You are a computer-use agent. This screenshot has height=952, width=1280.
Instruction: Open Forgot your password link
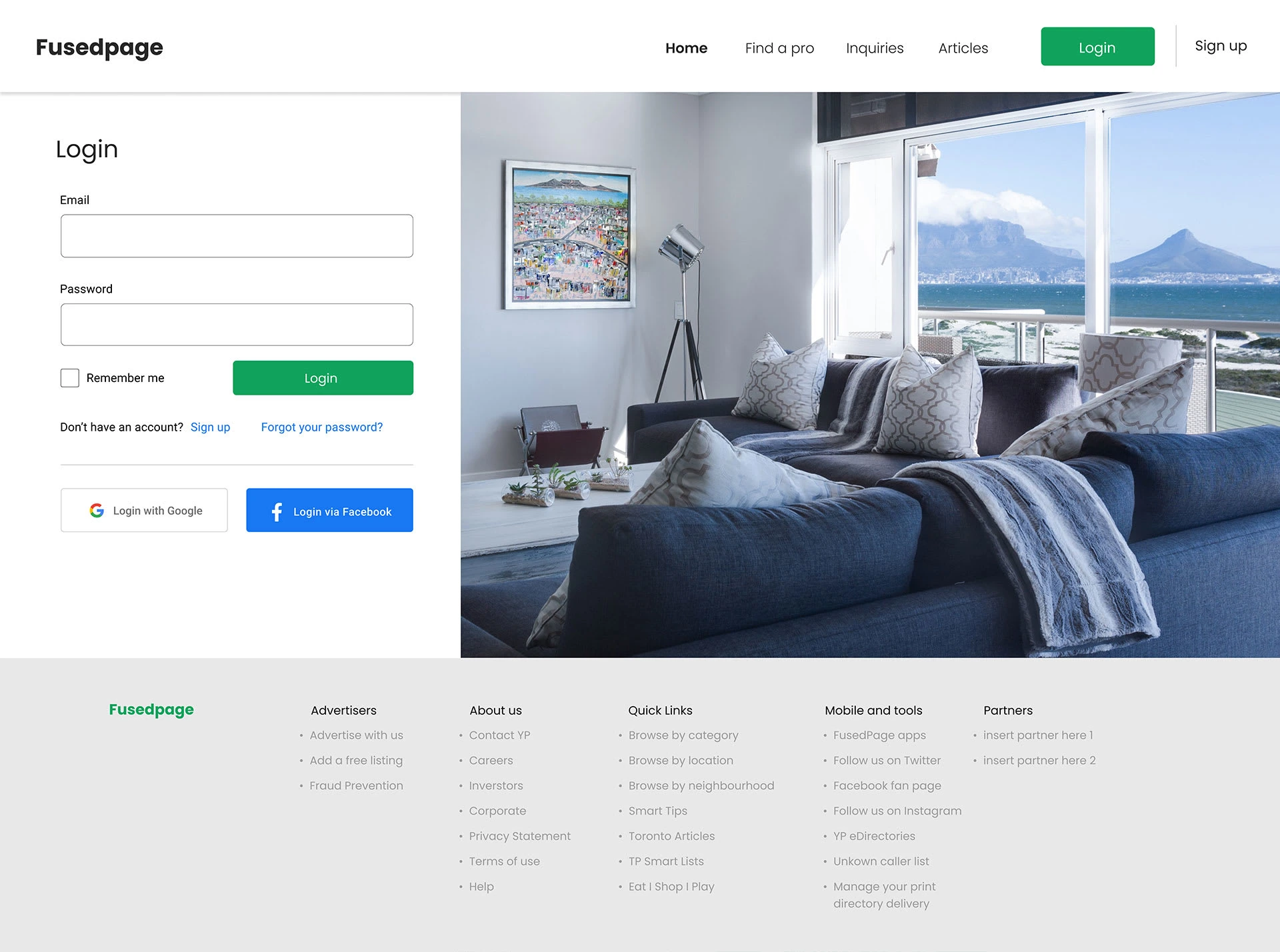pos(322,427)
